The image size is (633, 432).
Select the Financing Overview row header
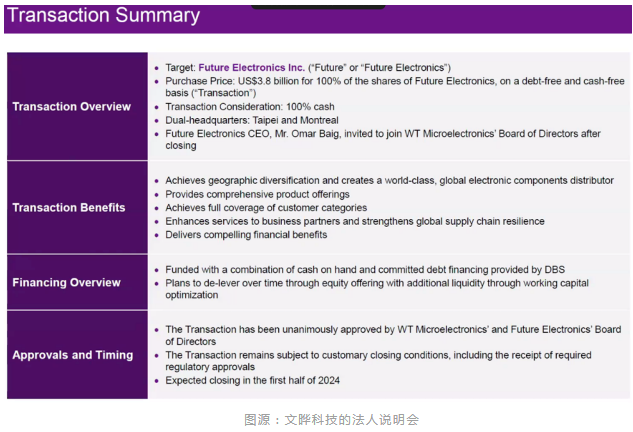coord(67,283)
